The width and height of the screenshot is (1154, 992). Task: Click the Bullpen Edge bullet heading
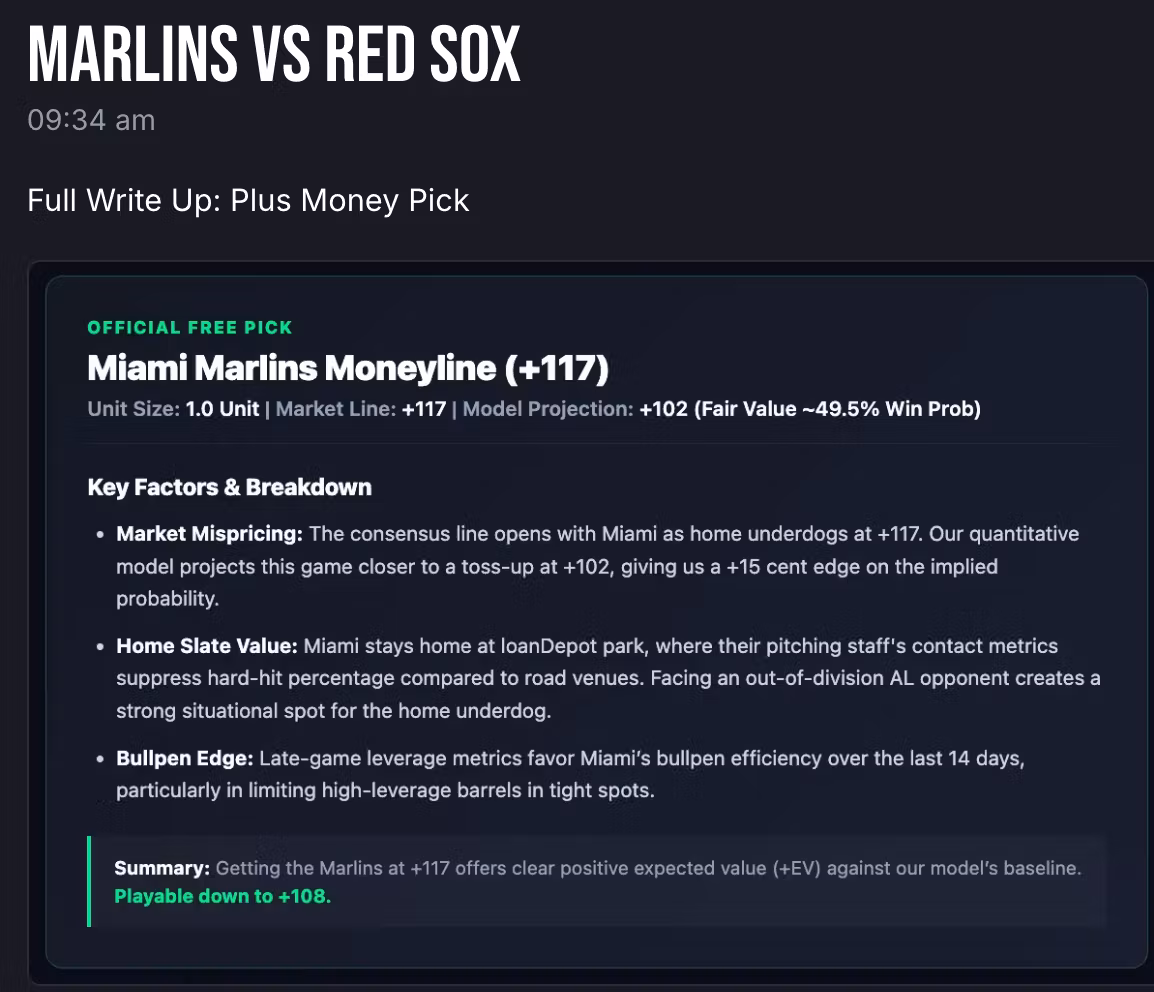point(185,758)
